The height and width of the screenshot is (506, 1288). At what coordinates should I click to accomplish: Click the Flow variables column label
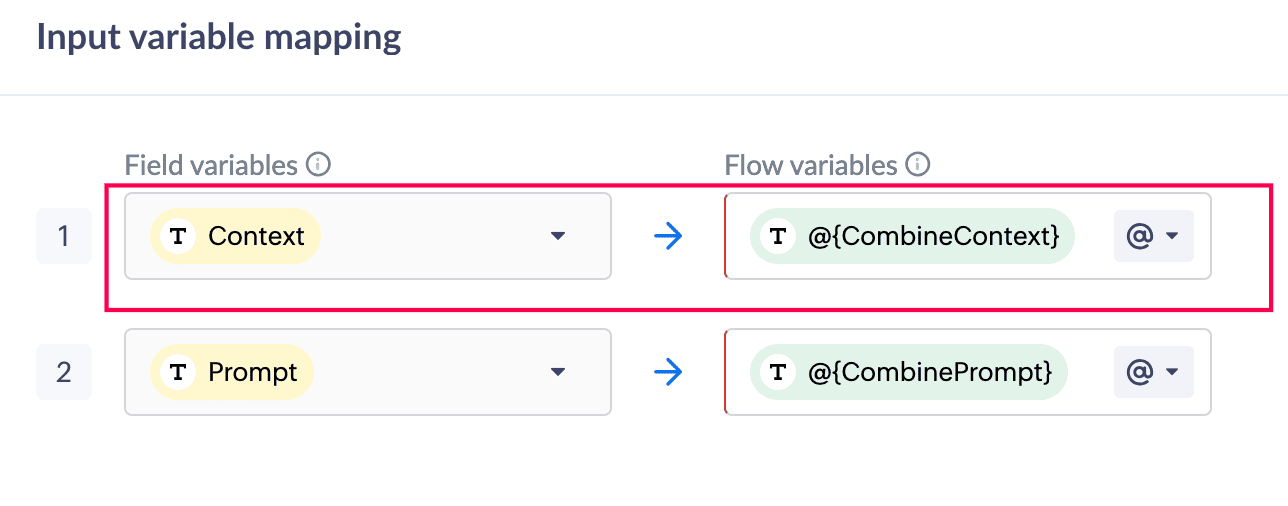(x=811, y=165)
